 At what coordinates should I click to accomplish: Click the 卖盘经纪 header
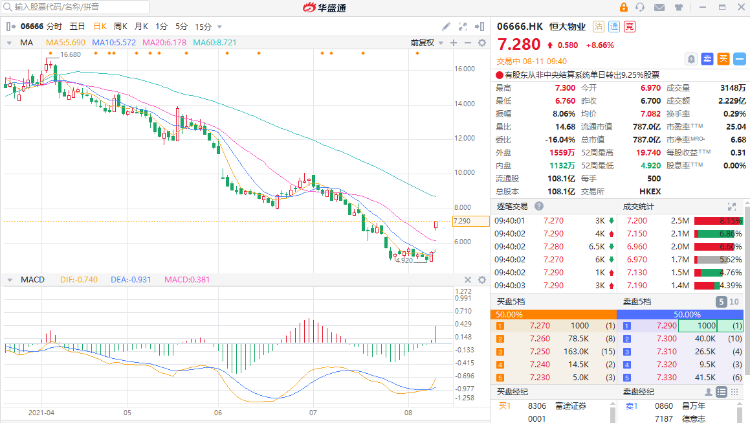[638, 391]
